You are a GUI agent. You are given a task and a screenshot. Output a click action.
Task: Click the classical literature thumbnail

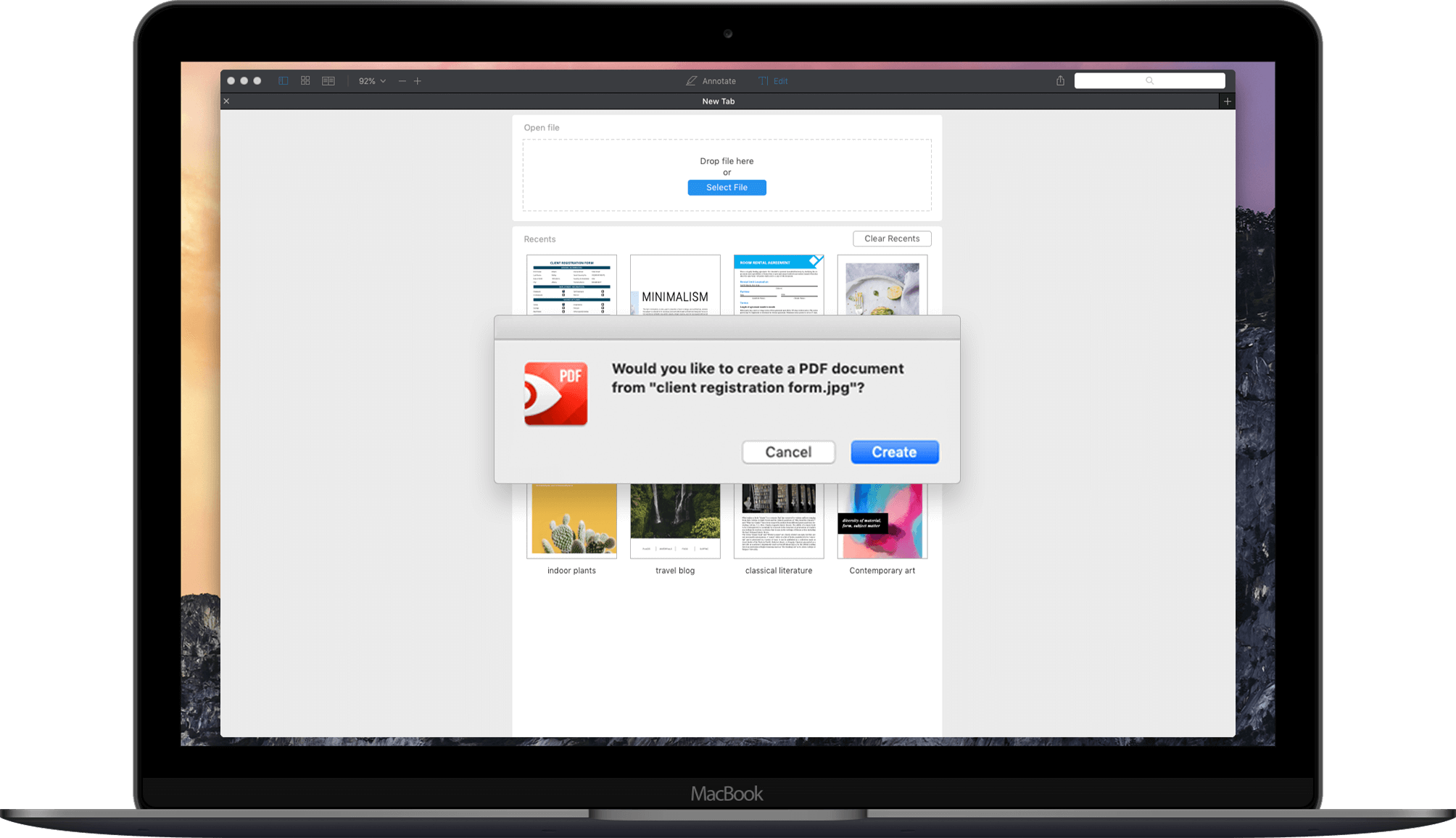coord(778,520)
